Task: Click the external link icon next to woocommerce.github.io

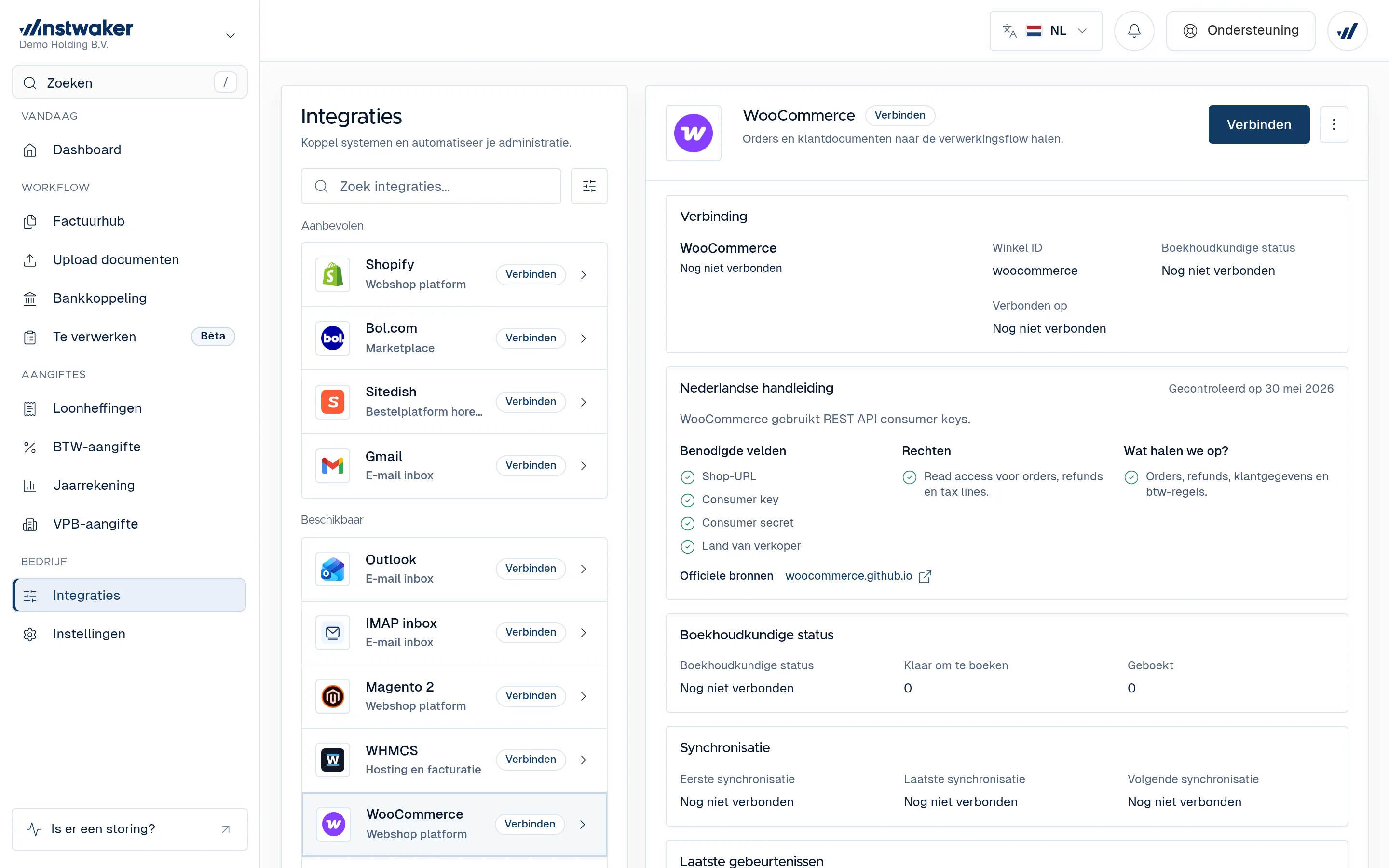Action: (925, 576)
